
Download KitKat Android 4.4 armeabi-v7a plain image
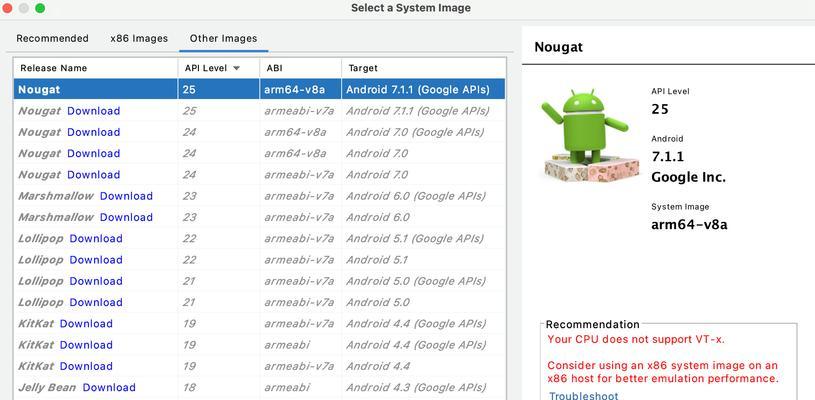pyautogui.click(x=86, y=366)
